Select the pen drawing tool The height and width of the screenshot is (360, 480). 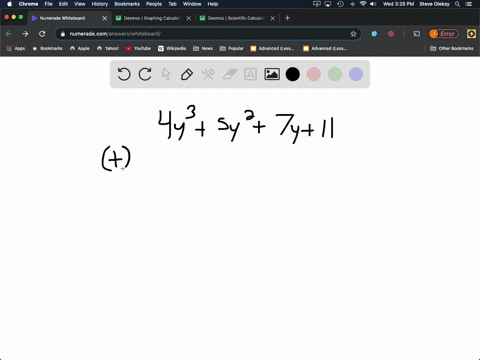pos(187,74)
